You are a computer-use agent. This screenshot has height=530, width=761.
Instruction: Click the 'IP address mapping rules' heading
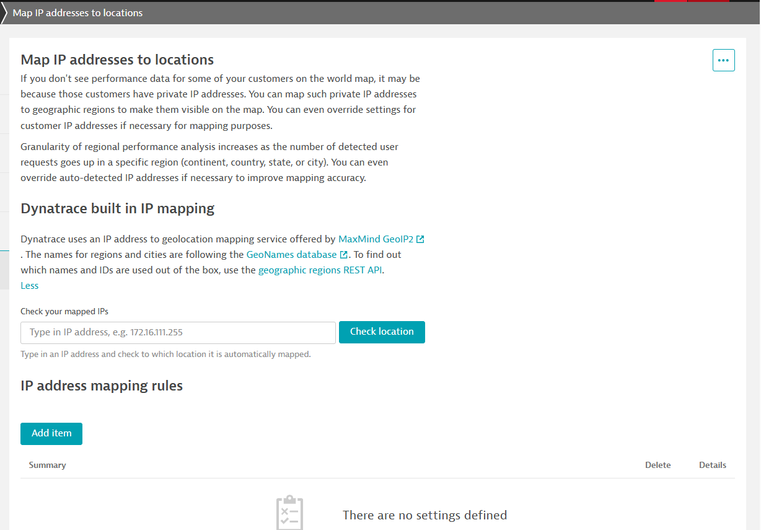[x=101, y=385]
